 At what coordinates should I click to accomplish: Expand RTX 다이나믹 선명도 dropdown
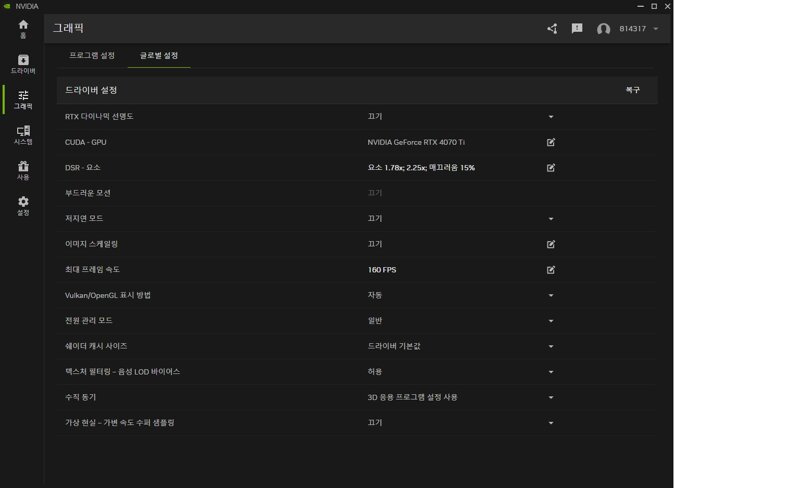[551, 117]
